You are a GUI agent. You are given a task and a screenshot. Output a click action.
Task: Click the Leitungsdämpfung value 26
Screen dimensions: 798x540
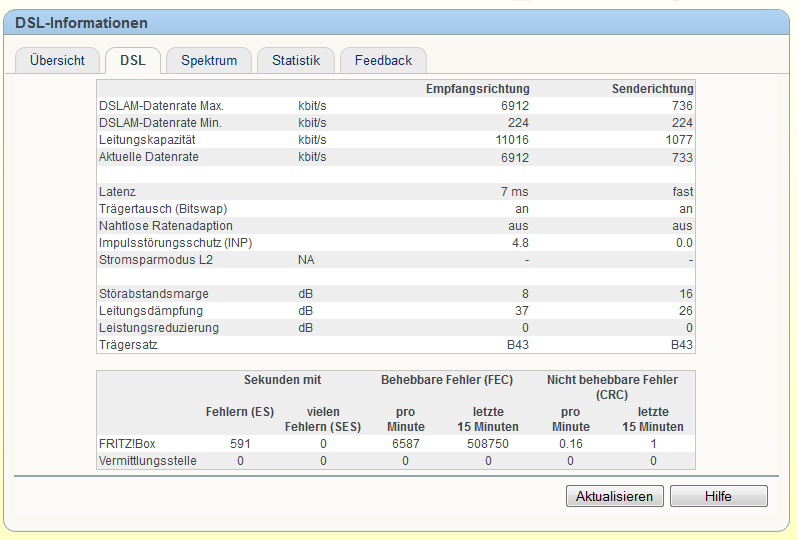[x=686, y=310]
